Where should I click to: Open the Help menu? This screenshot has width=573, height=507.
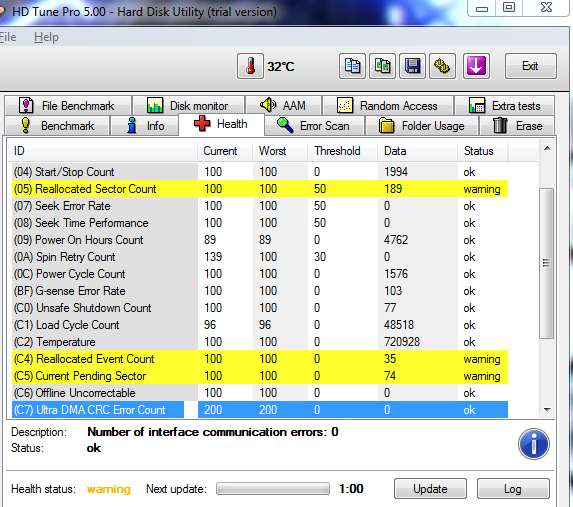(46, 37)
